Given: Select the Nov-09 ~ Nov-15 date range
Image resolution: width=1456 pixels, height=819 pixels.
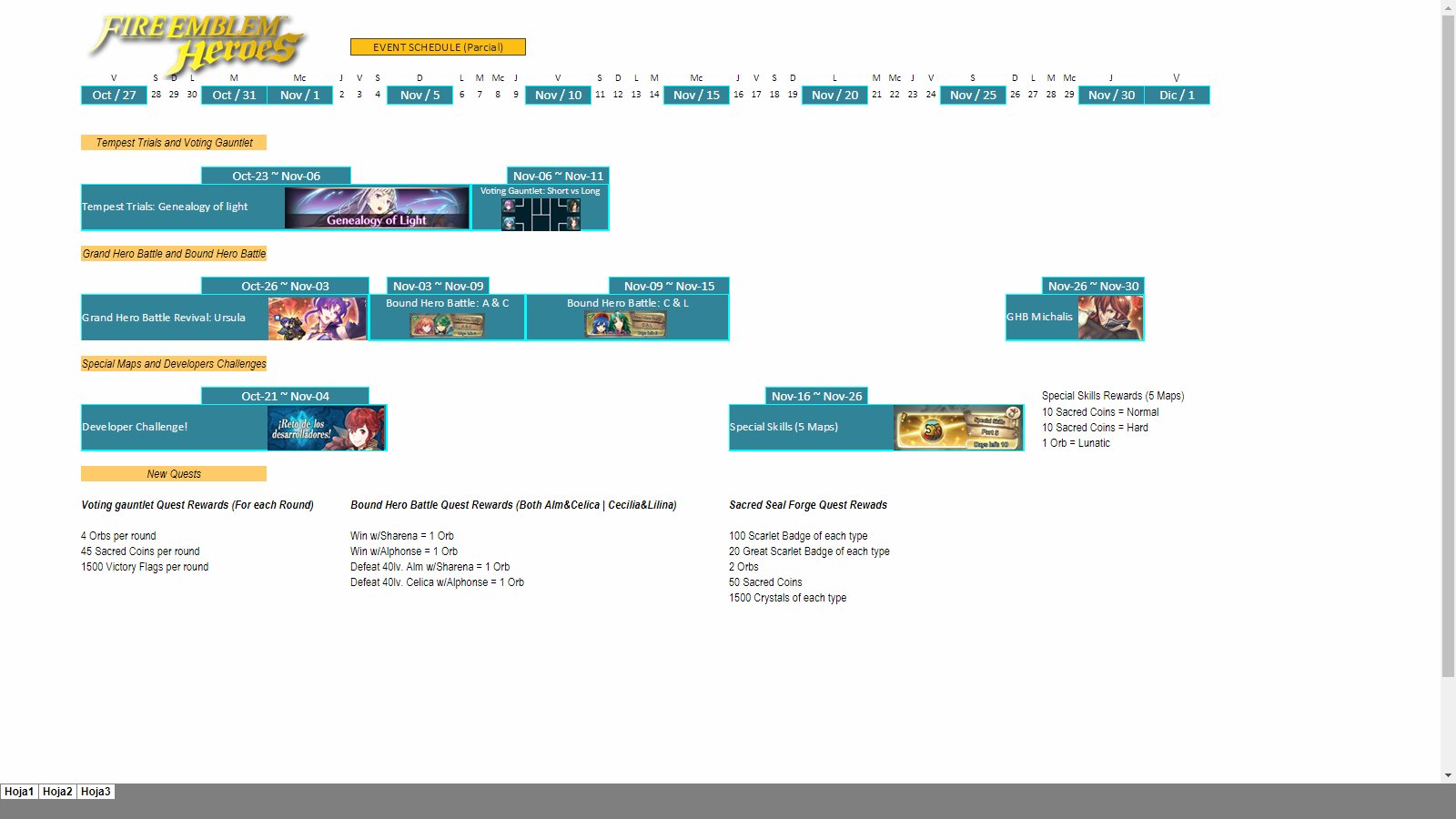Looking at the screenshot, I should tap(669, 287).
